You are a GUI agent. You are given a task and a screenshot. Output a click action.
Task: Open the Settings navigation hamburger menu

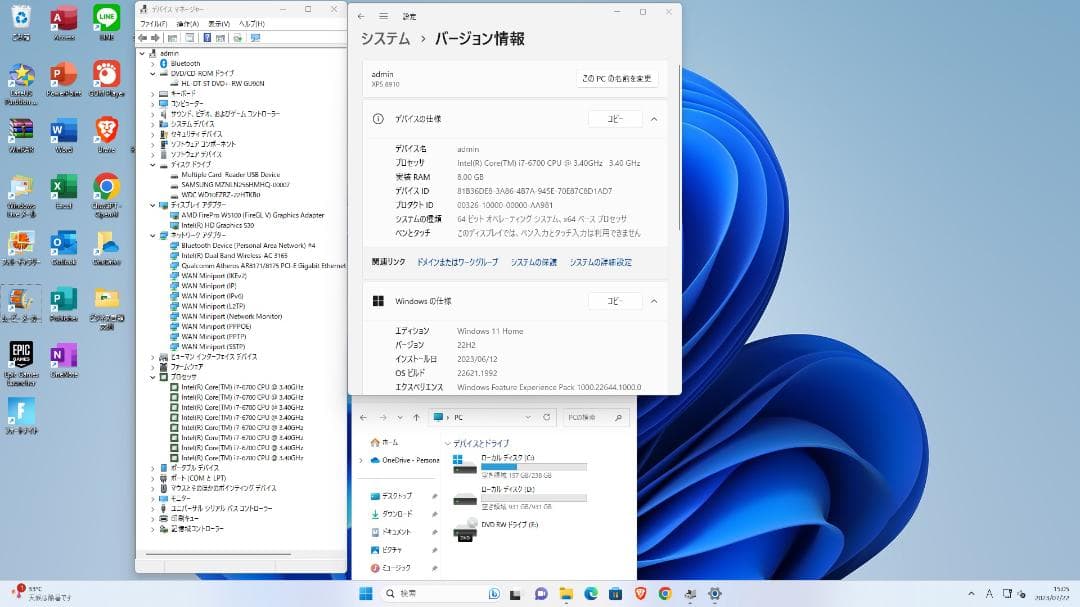[383, 15]
